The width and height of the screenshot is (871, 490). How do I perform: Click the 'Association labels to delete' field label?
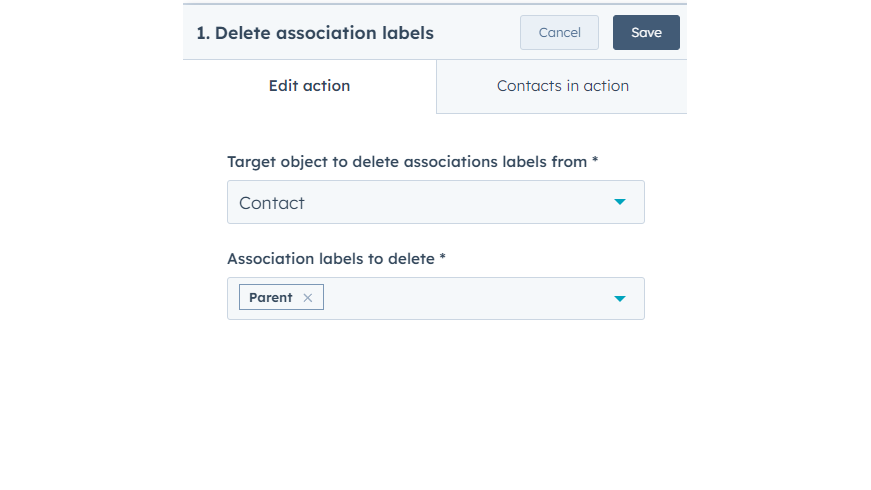(330, 258)
